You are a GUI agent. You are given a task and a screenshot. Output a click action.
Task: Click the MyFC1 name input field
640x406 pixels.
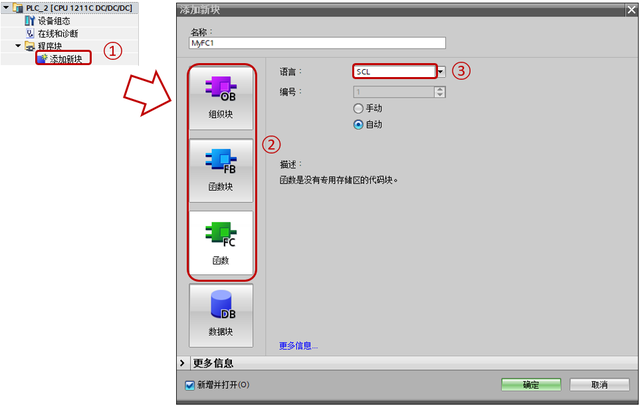317,43
